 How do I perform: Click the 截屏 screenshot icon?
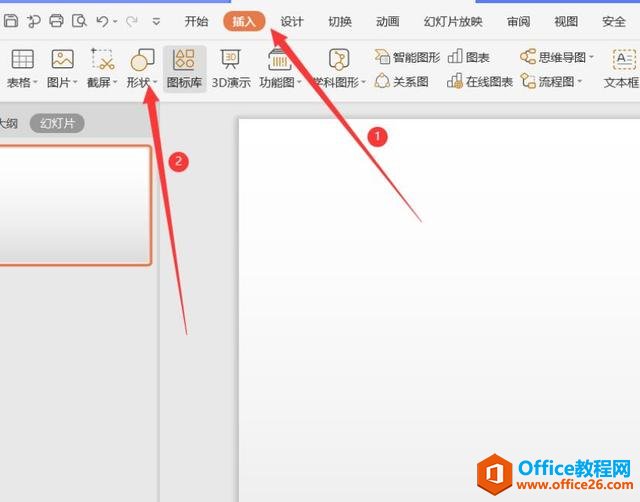(102, 60)
